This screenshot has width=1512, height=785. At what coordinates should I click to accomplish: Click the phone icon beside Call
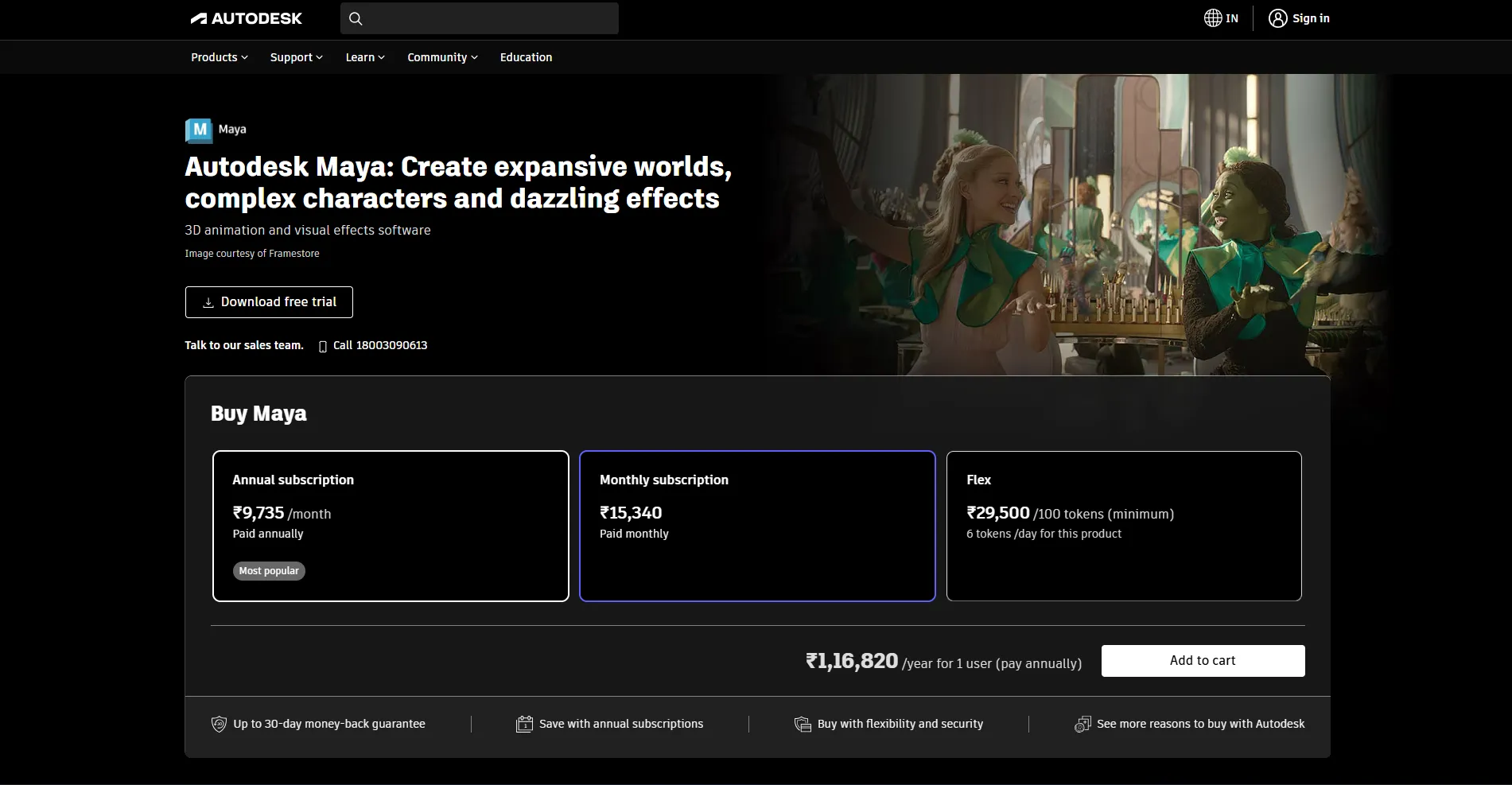[323, 346]
